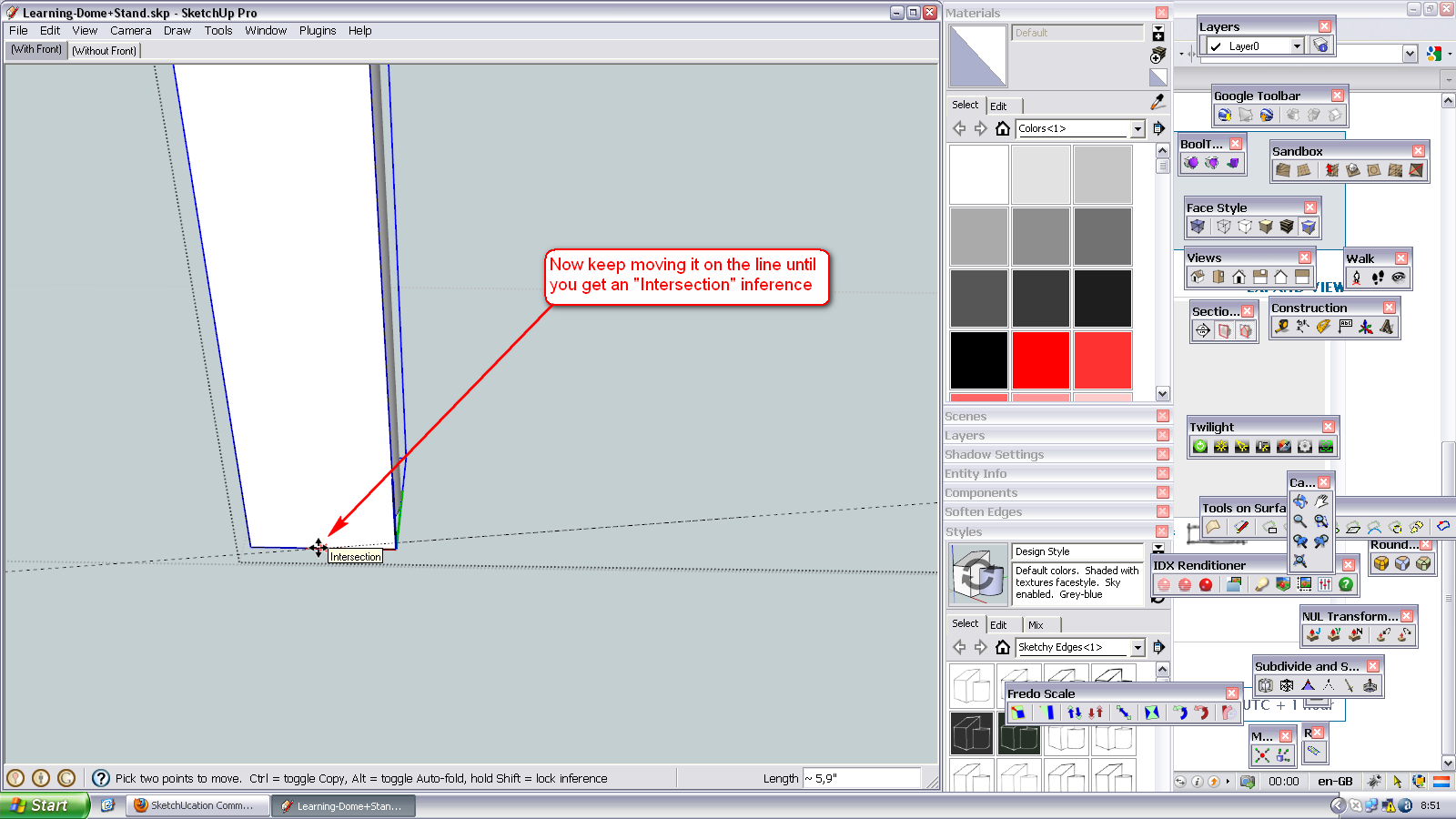Open Materials details flyout arrow
This screenshot has width=1456, height=819.
[1158, 128]
